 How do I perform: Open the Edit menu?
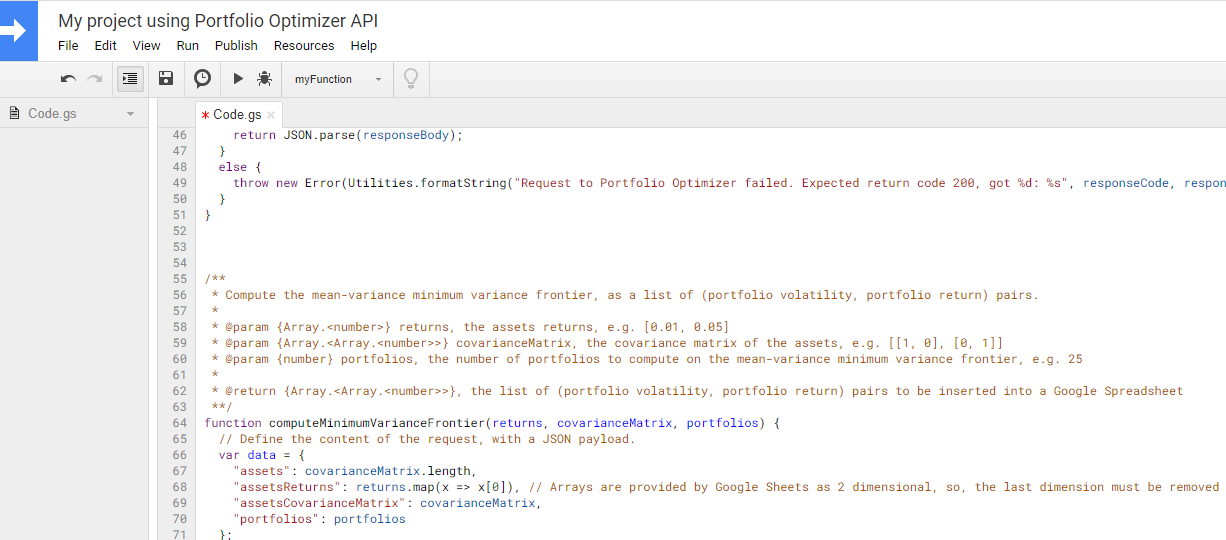point(106,45)
